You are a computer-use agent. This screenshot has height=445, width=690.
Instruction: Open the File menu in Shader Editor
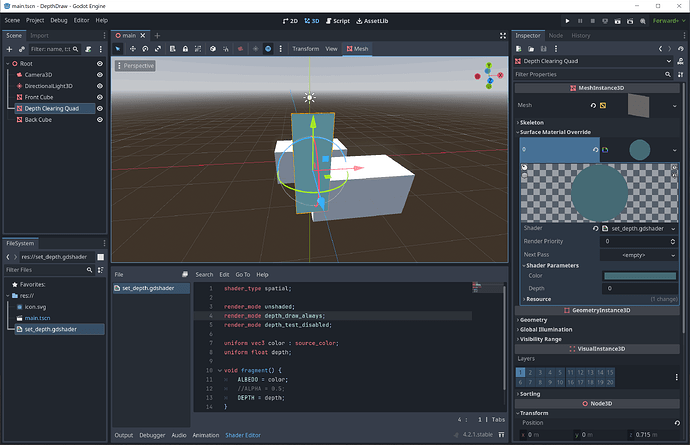coord(119,275)
